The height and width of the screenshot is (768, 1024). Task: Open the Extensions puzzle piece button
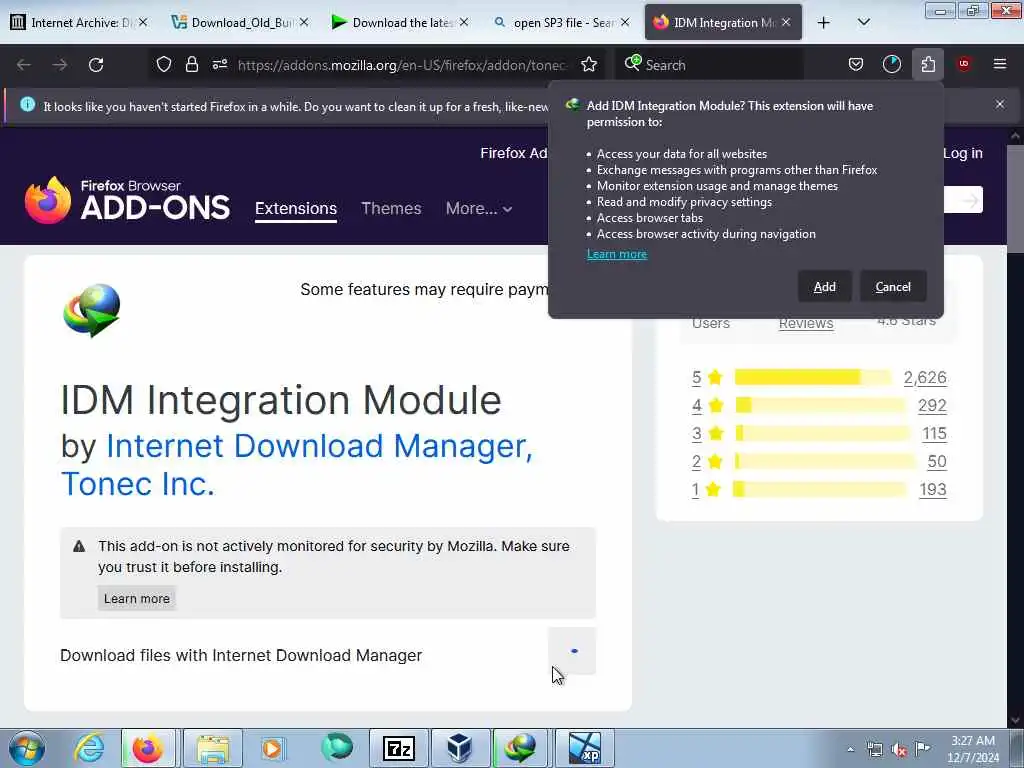point(928,64)
